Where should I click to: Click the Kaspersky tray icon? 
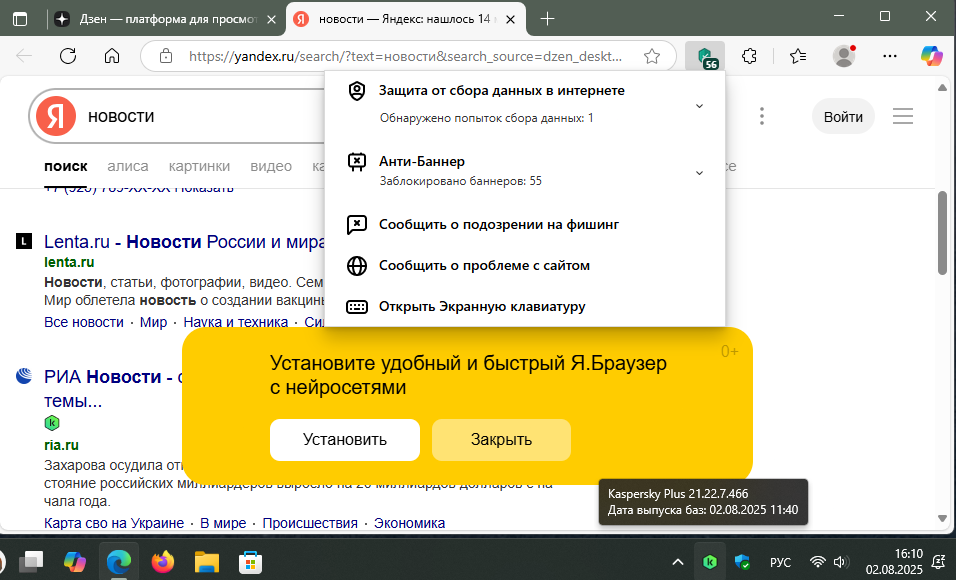(x=710, y=562)
